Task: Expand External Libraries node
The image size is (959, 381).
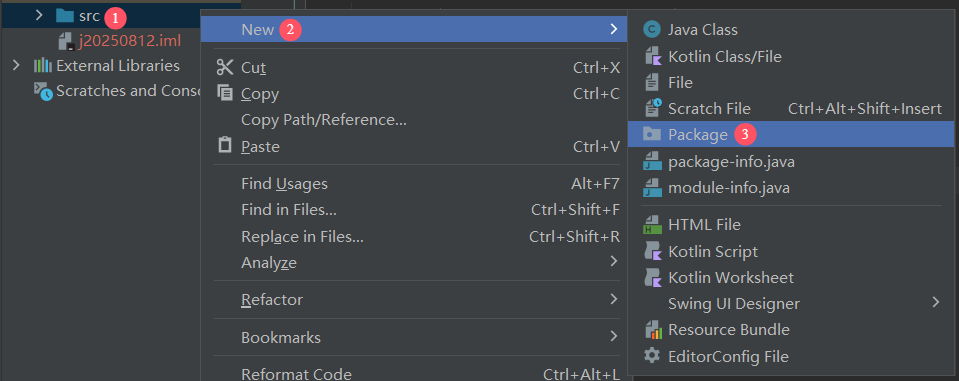Action: click(17, 65)
